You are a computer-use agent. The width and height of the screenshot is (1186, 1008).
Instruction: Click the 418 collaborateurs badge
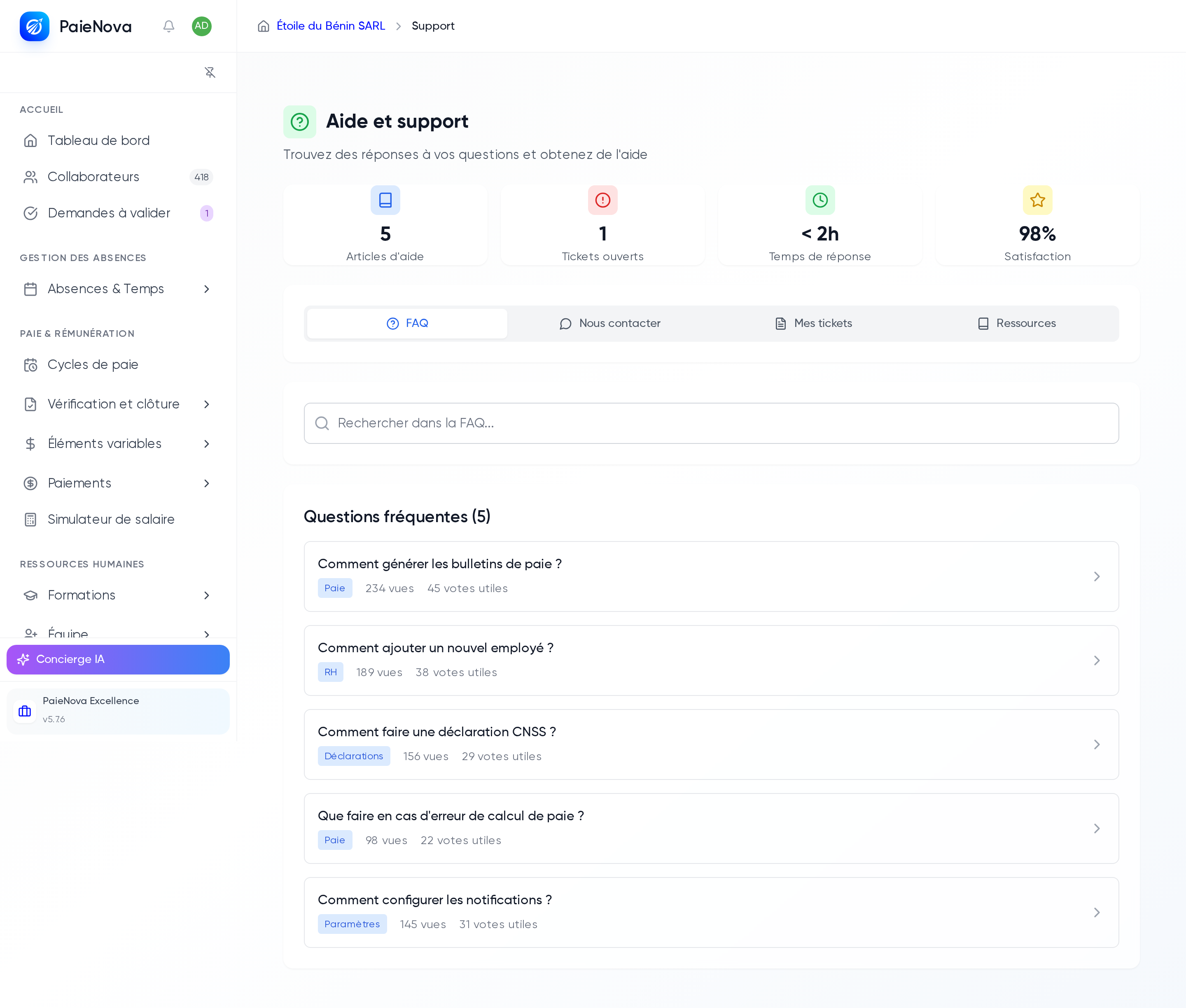coord(201,177)
